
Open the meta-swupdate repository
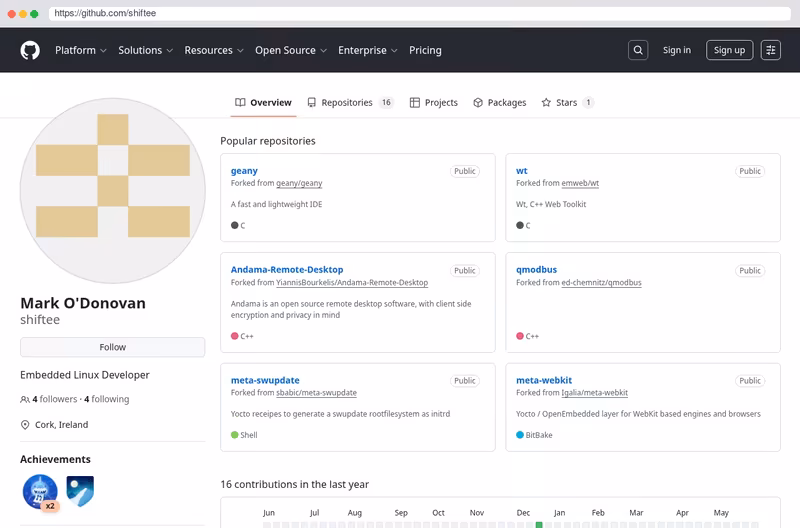tap(265, 380)
